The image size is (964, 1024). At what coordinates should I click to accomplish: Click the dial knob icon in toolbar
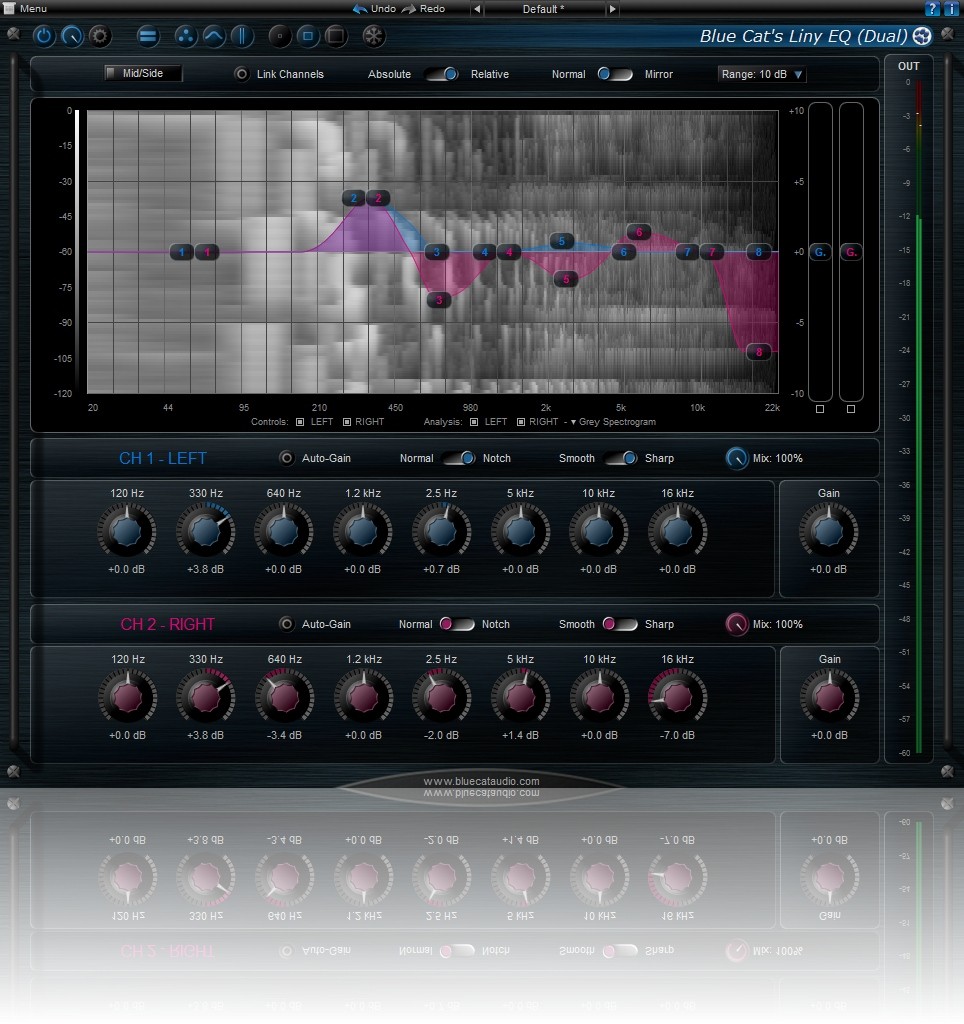tap(72, 36)
